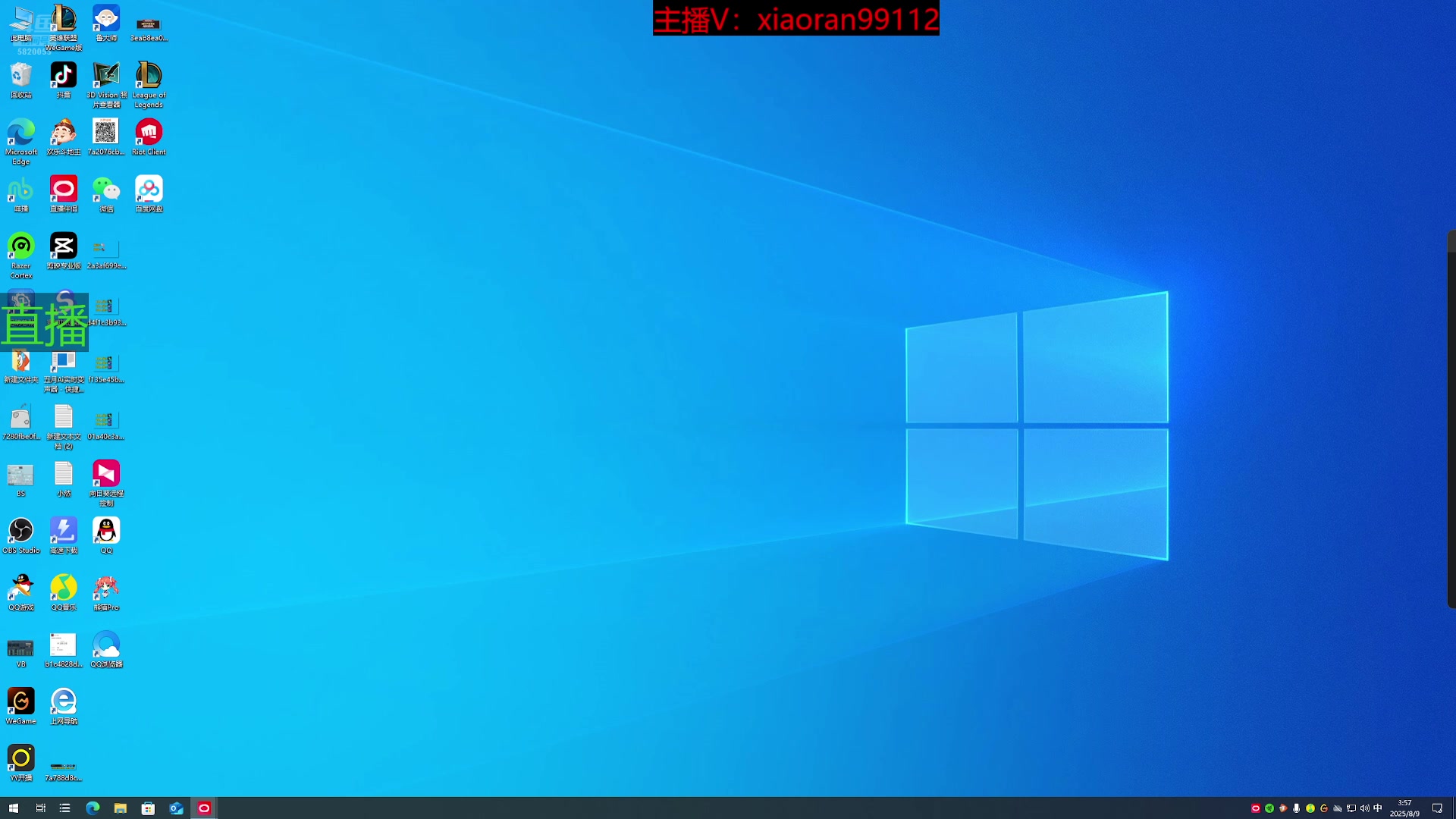Click the OneDrive cloud tray icon
The height and width of the screenshot is (819, 1456).
1338,808
